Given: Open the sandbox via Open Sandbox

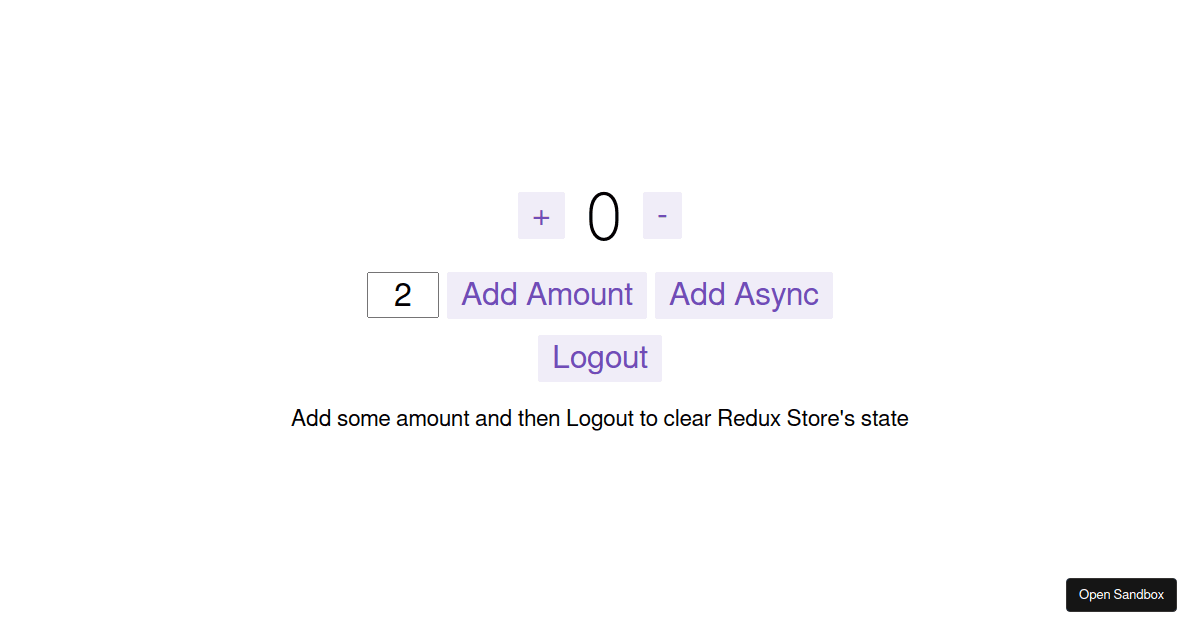Looking at the screenshot, I should coord(1121,594).
